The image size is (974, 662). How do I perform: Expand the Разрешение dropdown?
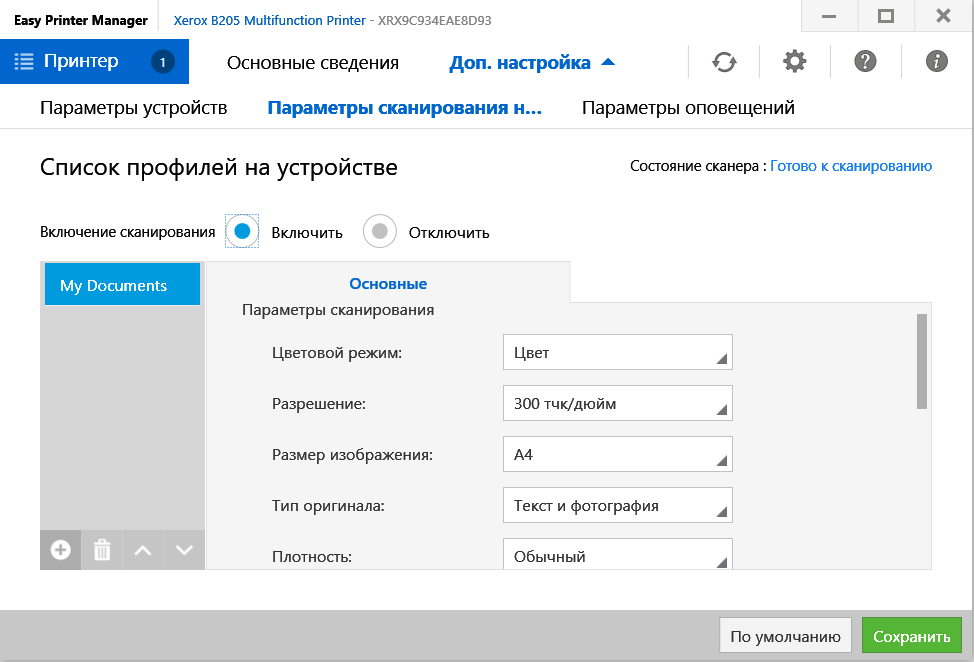(x=617, y=404)
